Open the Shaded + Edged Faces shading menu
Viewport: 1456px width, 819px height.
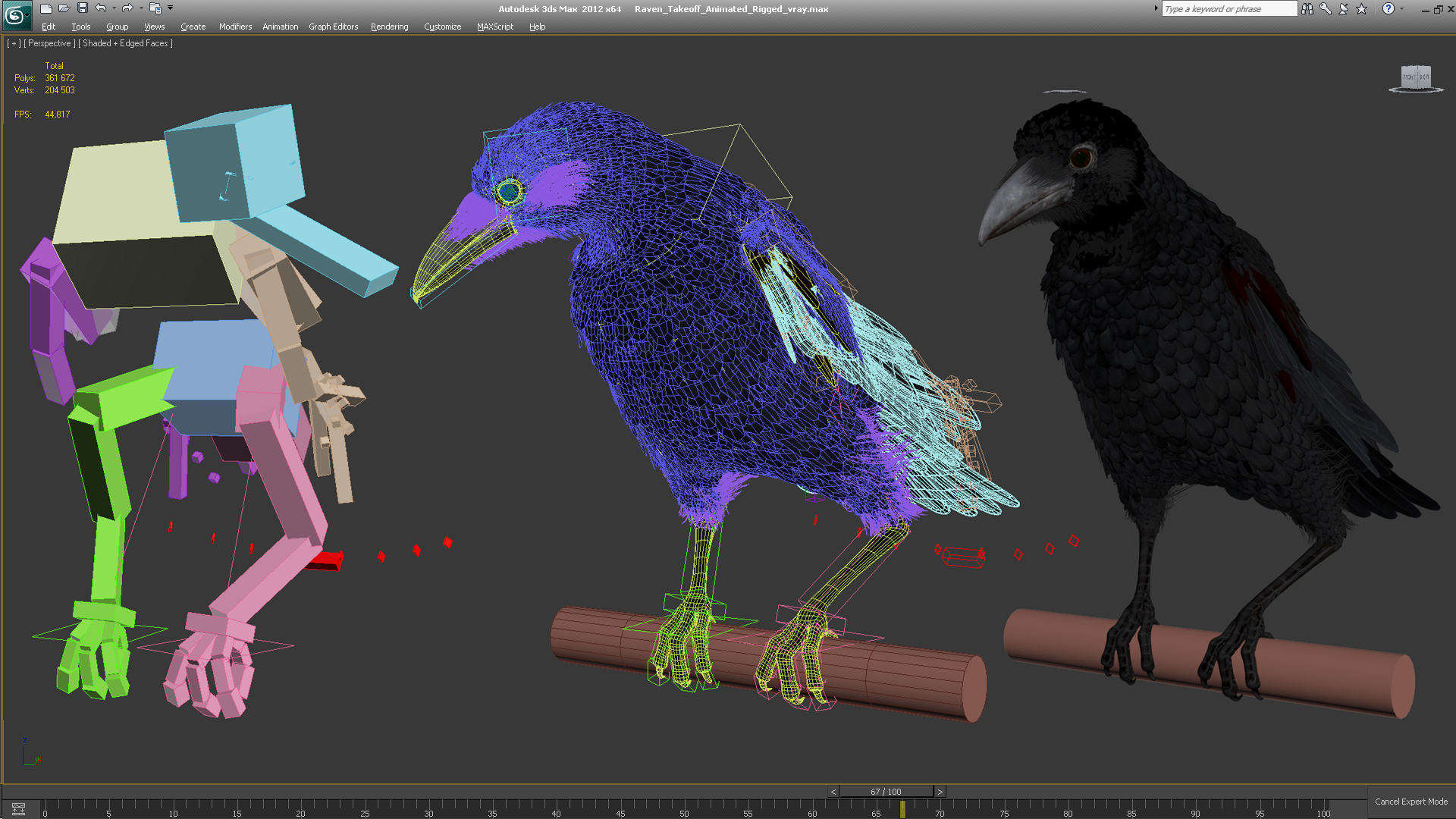point(125,43)
